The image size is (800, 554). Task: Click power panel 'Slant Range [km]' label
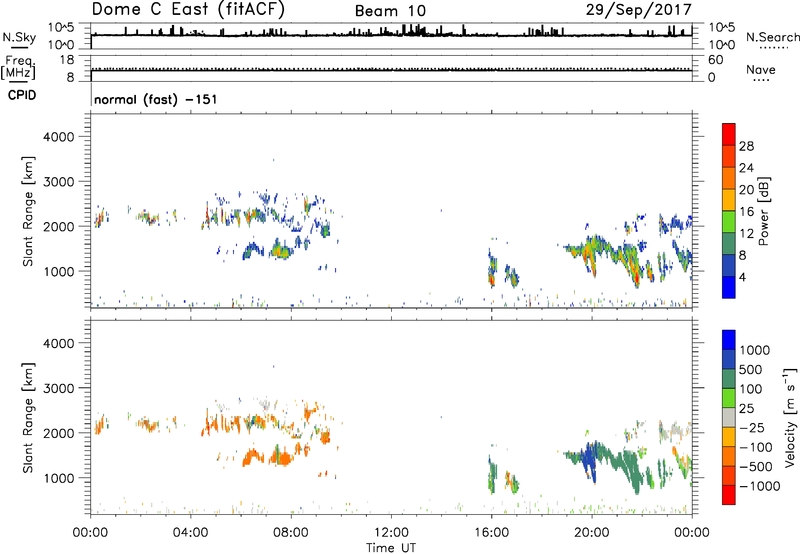tap(28, 211)
